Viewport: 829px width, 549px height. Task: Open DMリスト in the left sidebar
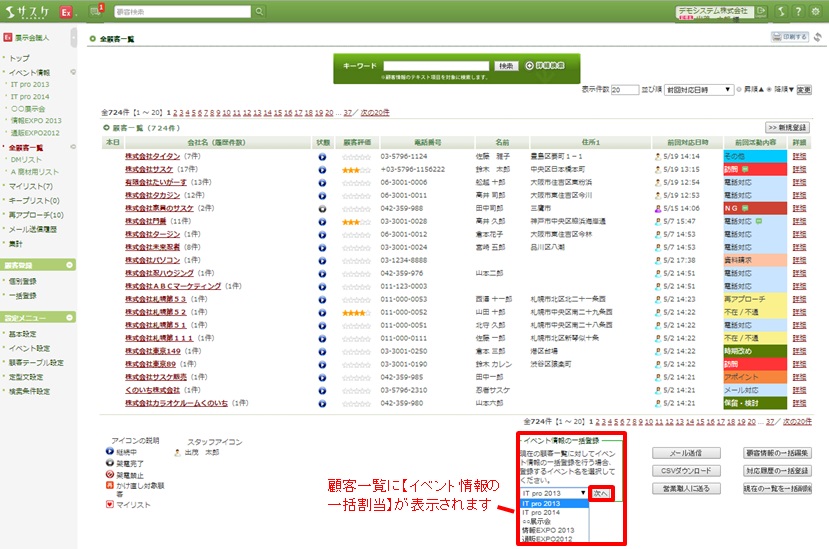point(26,160)
